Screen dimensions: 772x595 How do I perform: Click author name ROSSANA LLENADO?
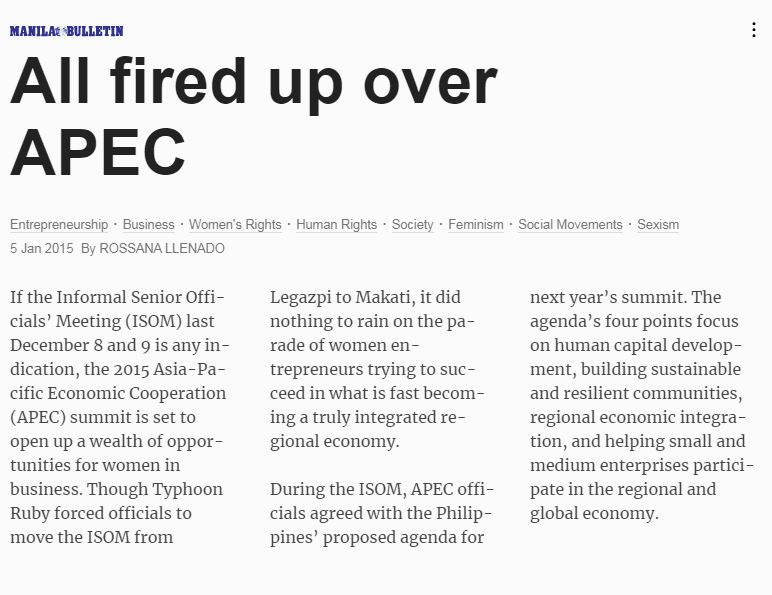[162, 248]
